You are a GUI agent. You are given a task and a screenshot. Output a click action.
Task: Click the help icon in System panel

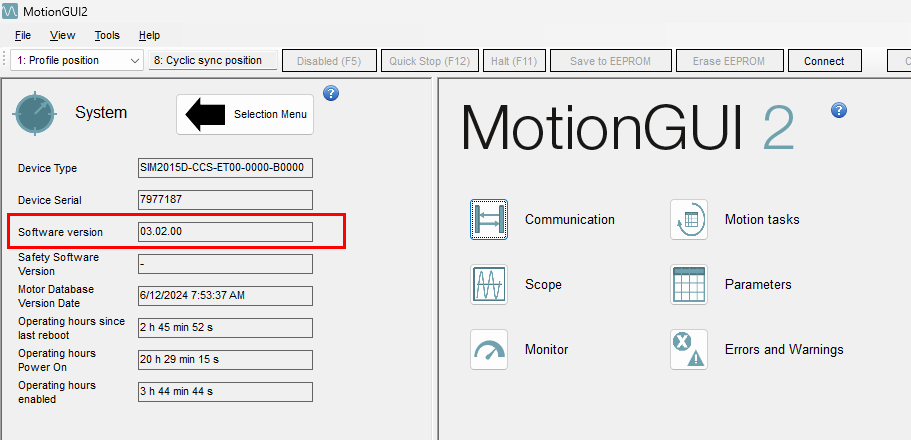[x=331, y=92]
